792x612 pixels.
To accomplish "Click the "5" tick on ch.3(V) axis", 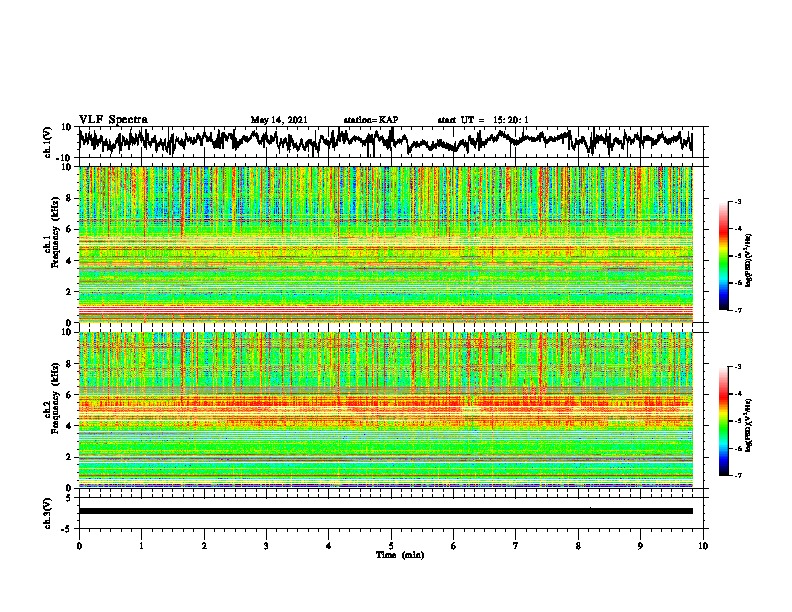I will [68, 498].
